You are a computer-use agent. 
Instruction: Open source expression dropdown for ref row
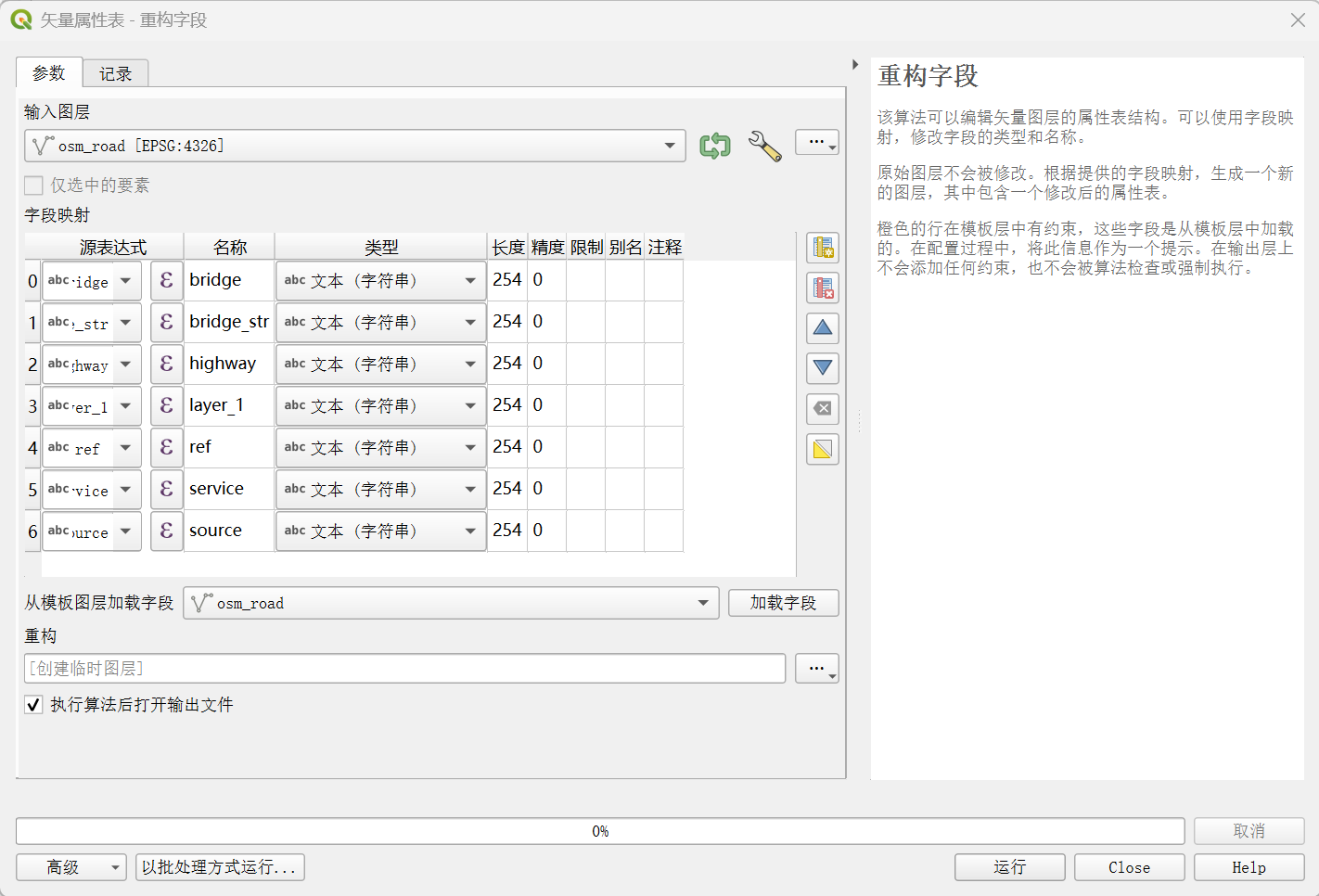point(92,448)
